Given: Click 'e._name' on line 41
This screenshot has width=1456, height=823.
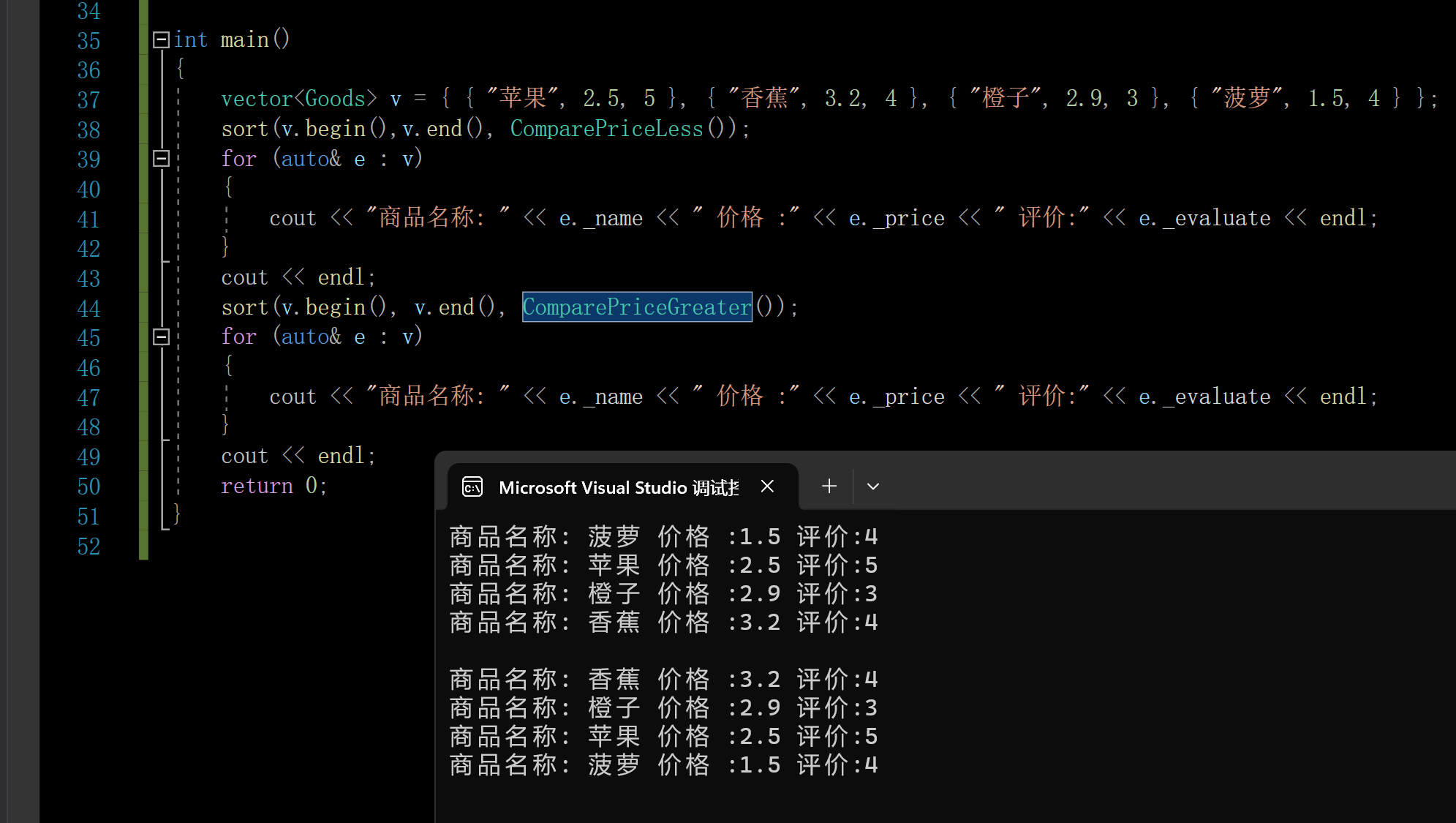Looking at the screenshot, I should (x=601, y=218).
